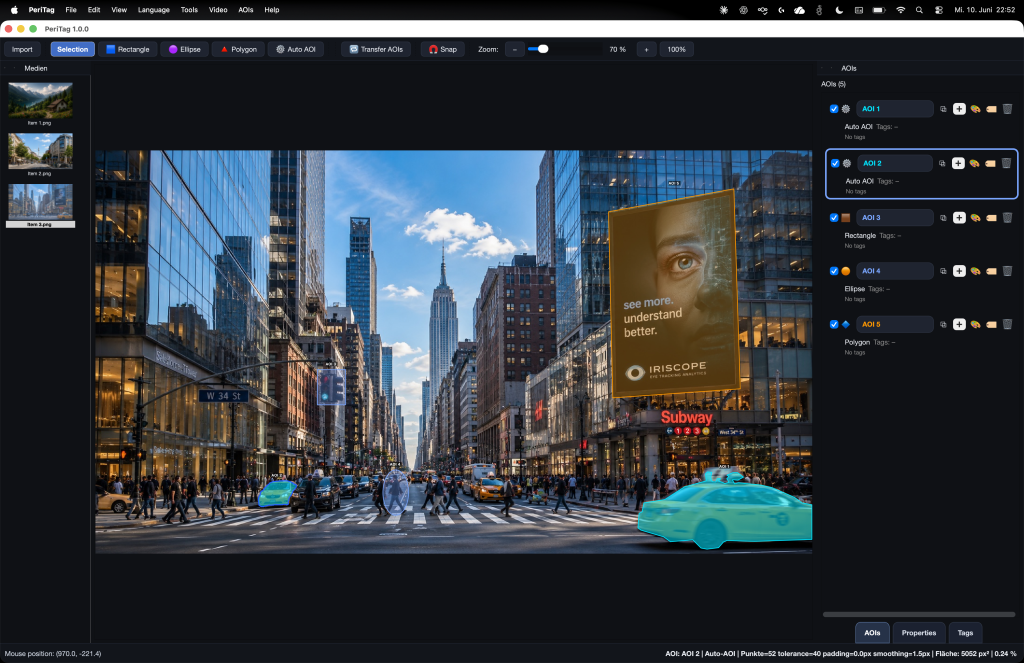Toggle the AOI 5 checkbox
Image resolution: width=1024 pixels, height=663 pixels.
[834, 325]
